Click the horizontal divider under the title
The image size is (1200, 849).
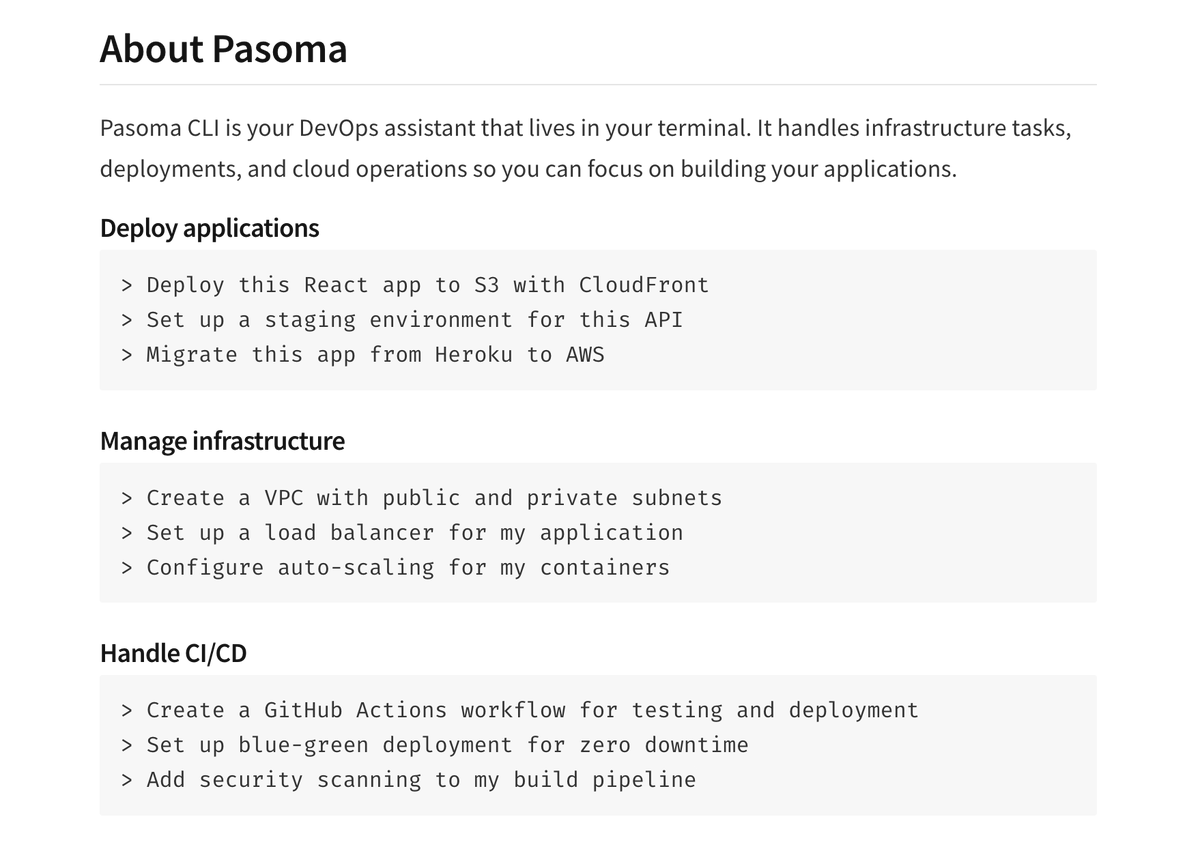click(598, 85)
